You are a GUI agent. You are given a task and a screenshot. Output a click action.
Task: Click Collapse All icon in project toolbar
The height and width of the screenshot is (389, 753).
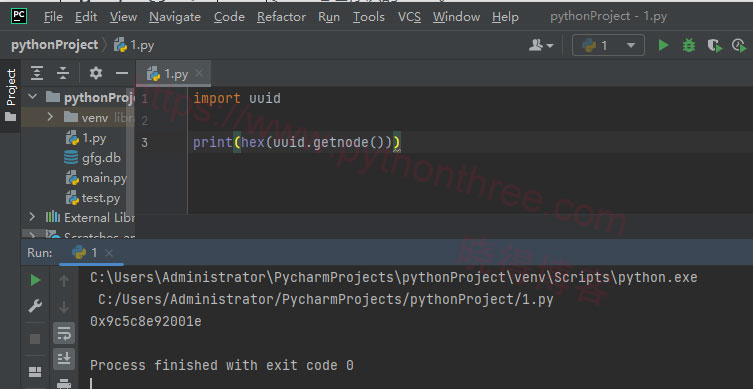(x=63, y=73)
